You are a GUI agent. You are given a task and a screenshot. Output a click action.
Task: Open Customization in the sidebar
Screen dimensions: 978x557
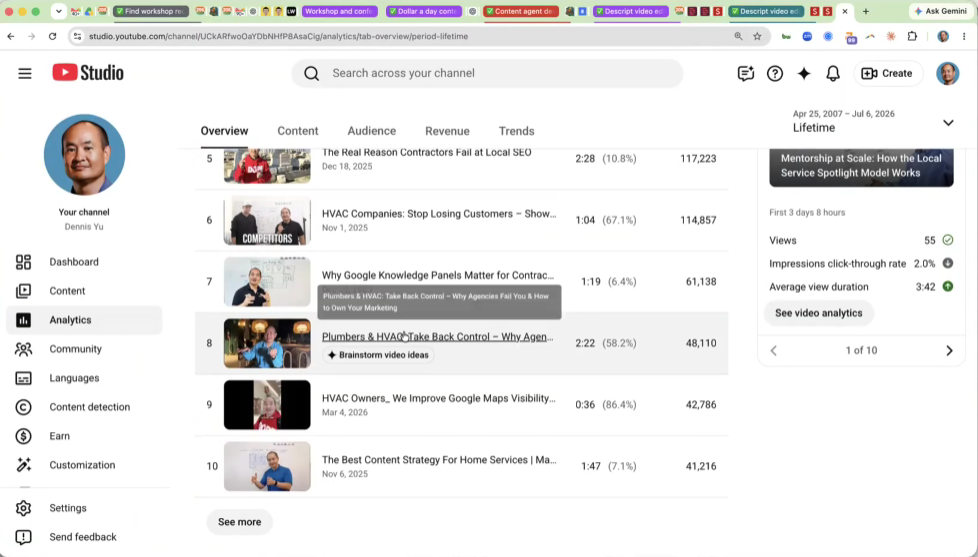click(84, 465)
